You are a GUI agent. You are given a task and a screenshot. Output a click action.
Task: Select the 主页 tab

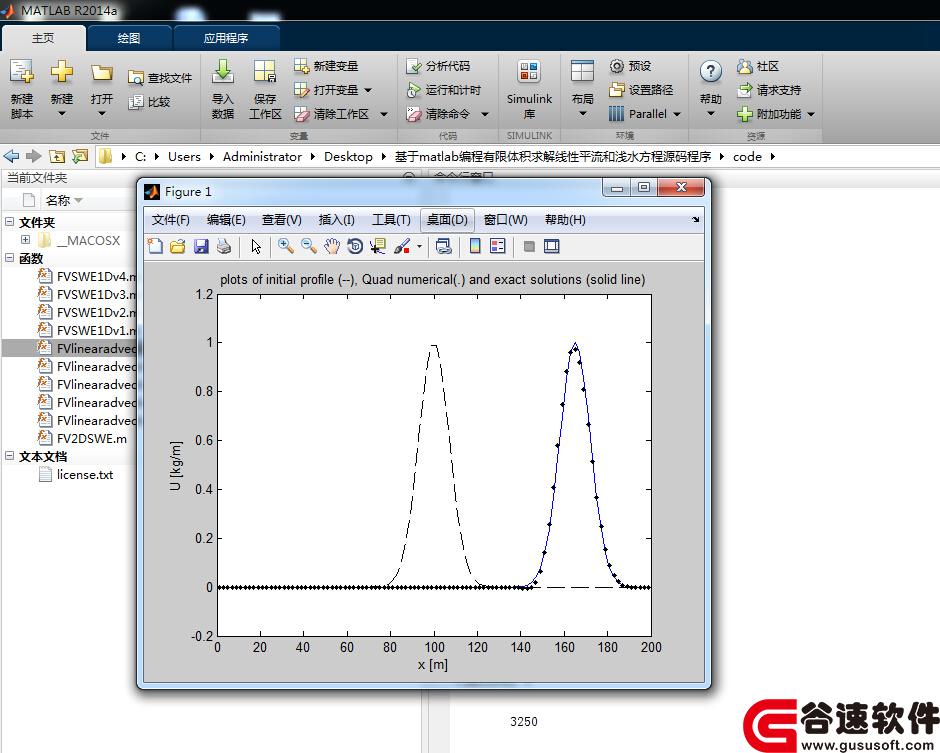click(43, 38)
